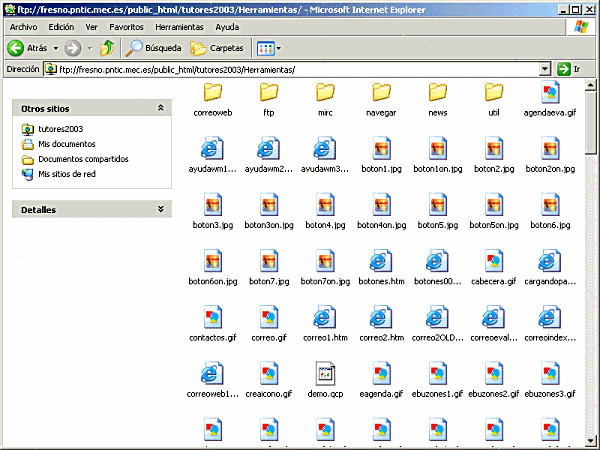The height and width of the screenshot is (450, 600).
Task: Collapse the Otros sitios panel
Action: tap(161, 108)
